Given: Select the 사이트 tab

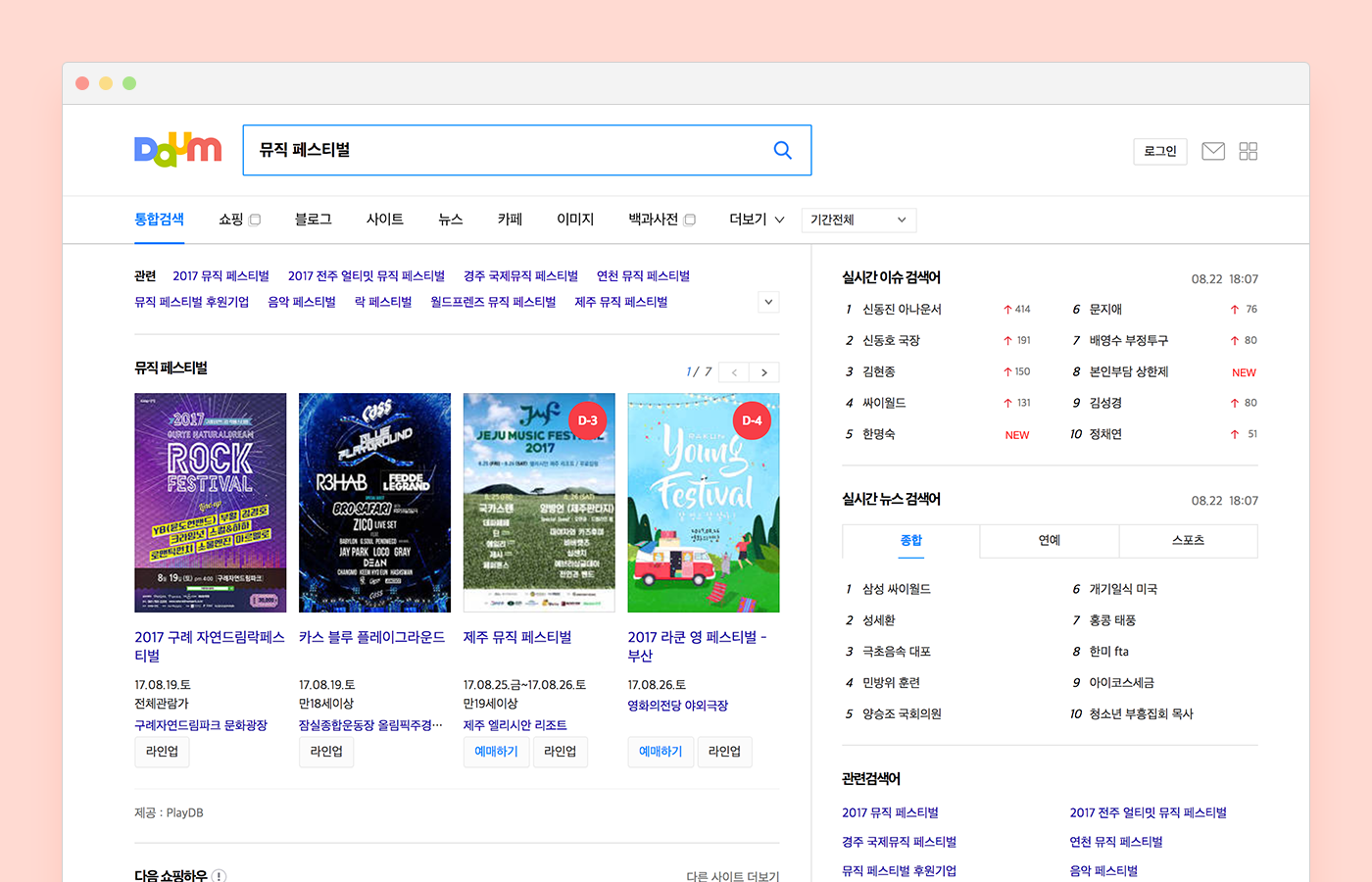Looking at the screenshot, I should pos(385,220).
